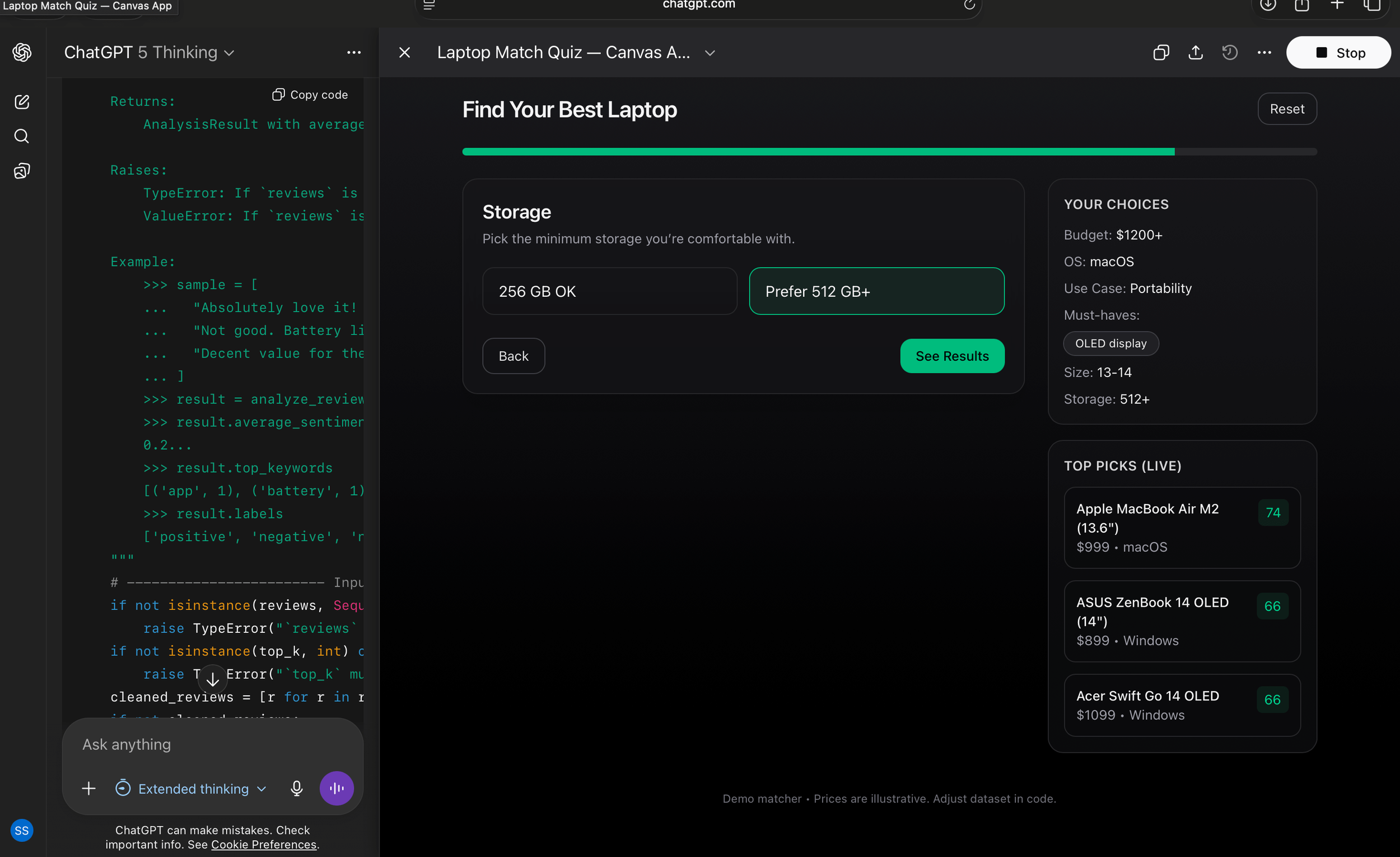Screen dimensions: 1400x857
Task: Expand the canvas title chevron menu
Action: click(x=710, y=53)
